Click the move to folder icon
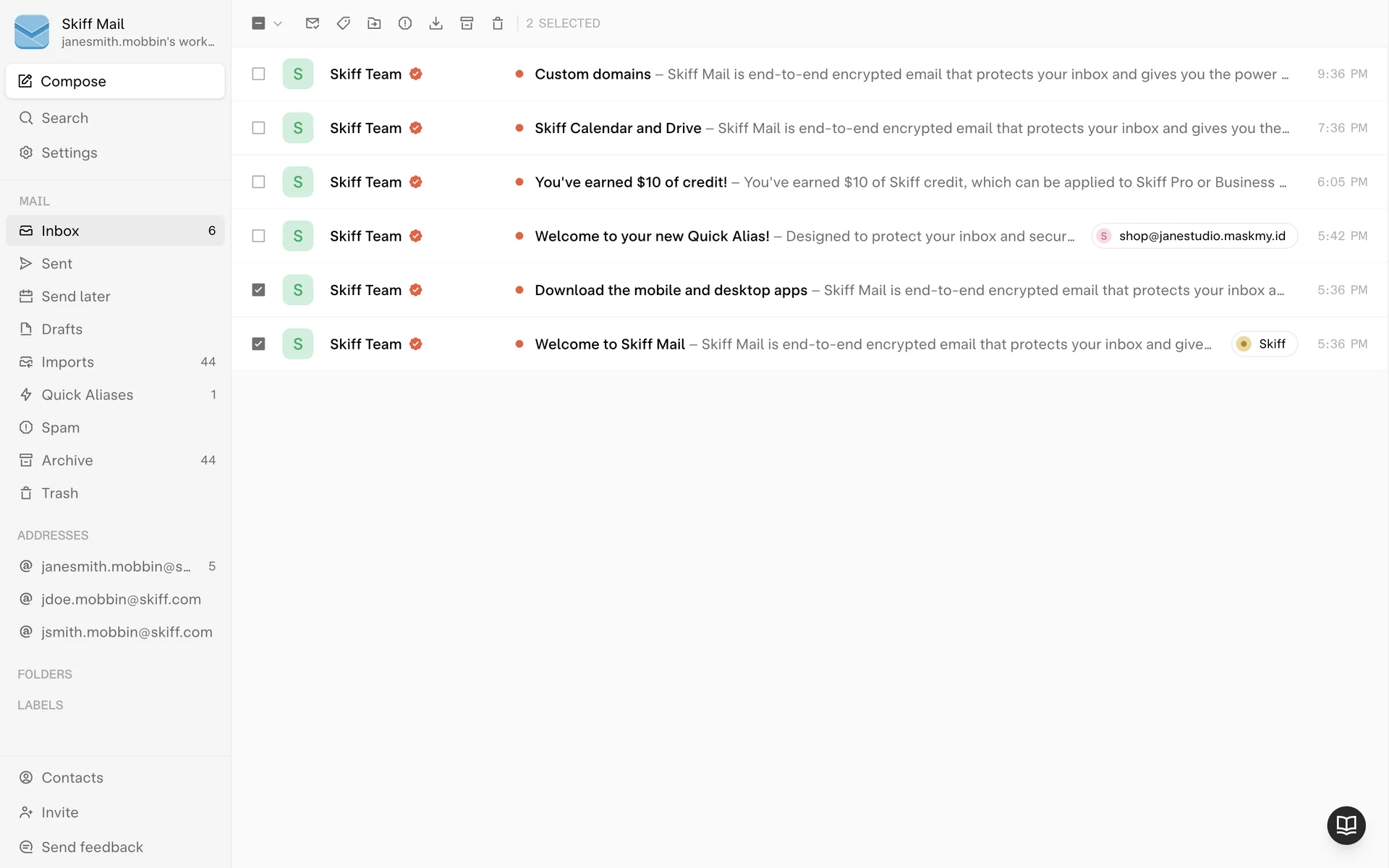The height and width of the screenshot is (868, 1389). coord(374,23)
